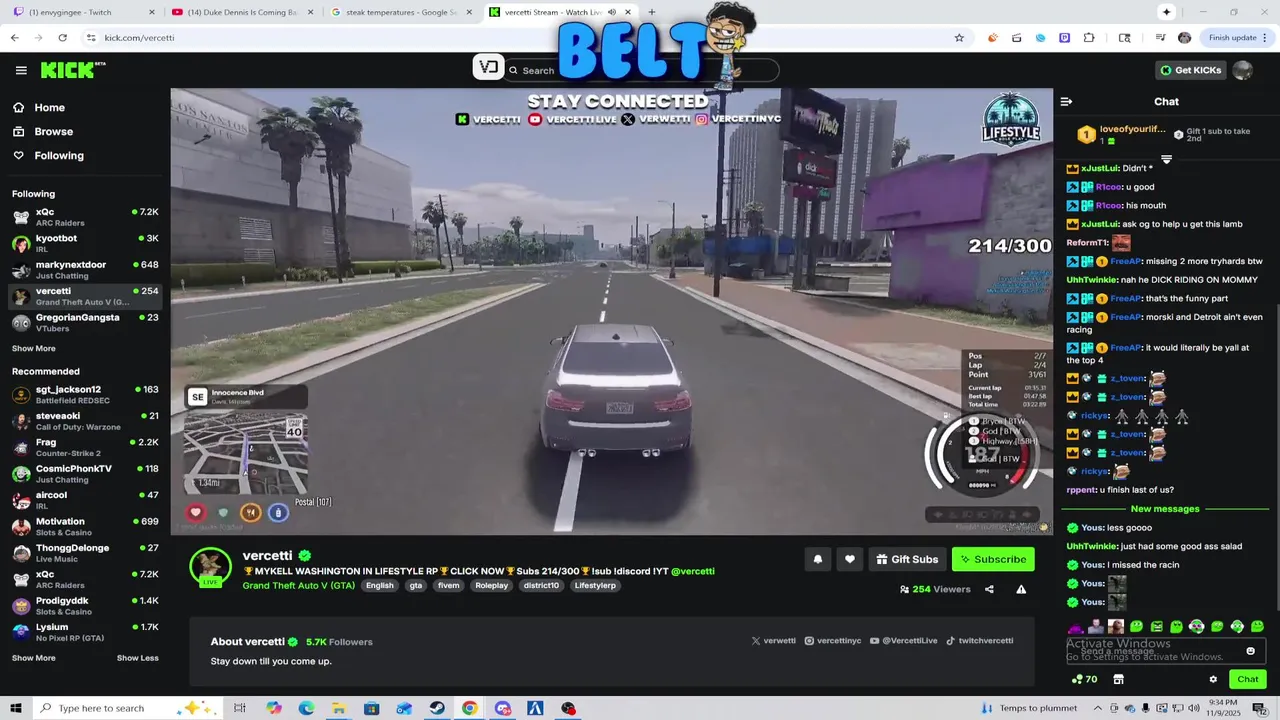Open Following in the sidebar
Viewport: 1280px width, 720px height.
[x=59, y=156]
